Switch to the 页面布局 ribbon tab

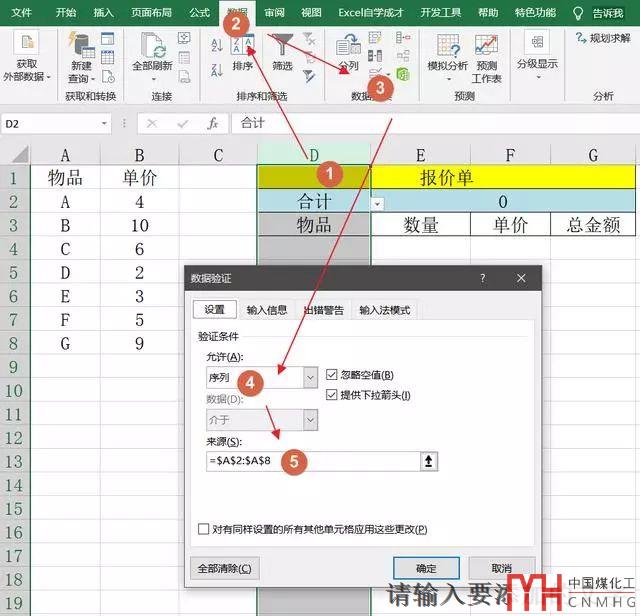pyautogui.click(x=151, y=13)
